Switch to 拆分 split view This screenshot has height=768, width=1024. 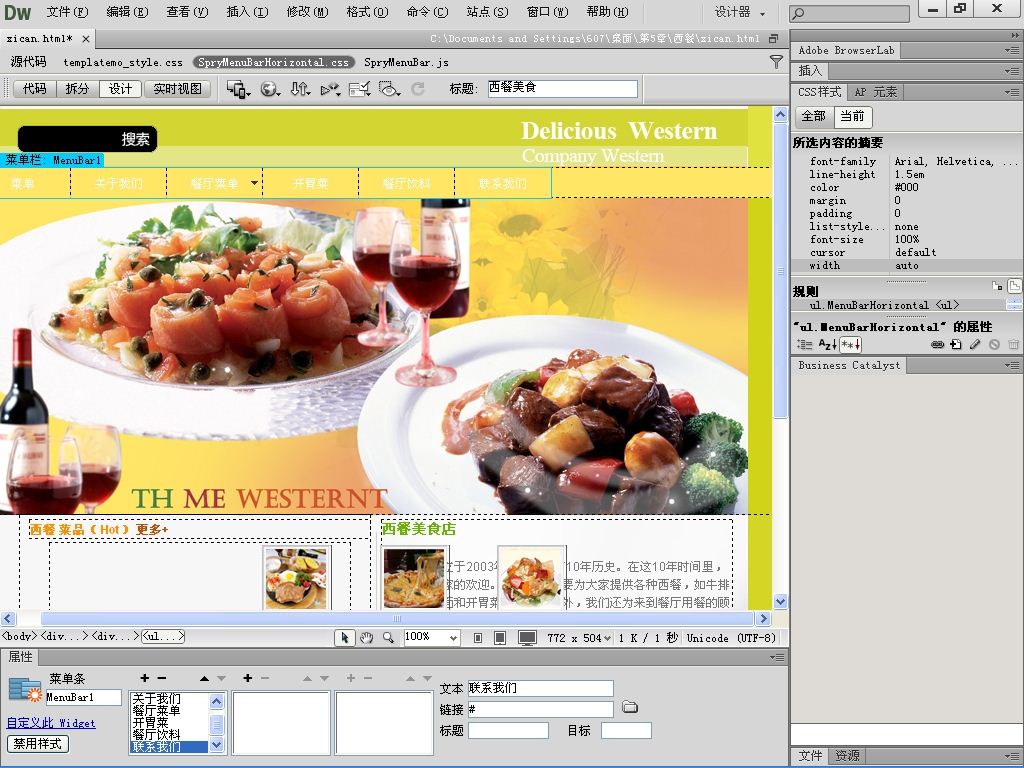point(77,89)
